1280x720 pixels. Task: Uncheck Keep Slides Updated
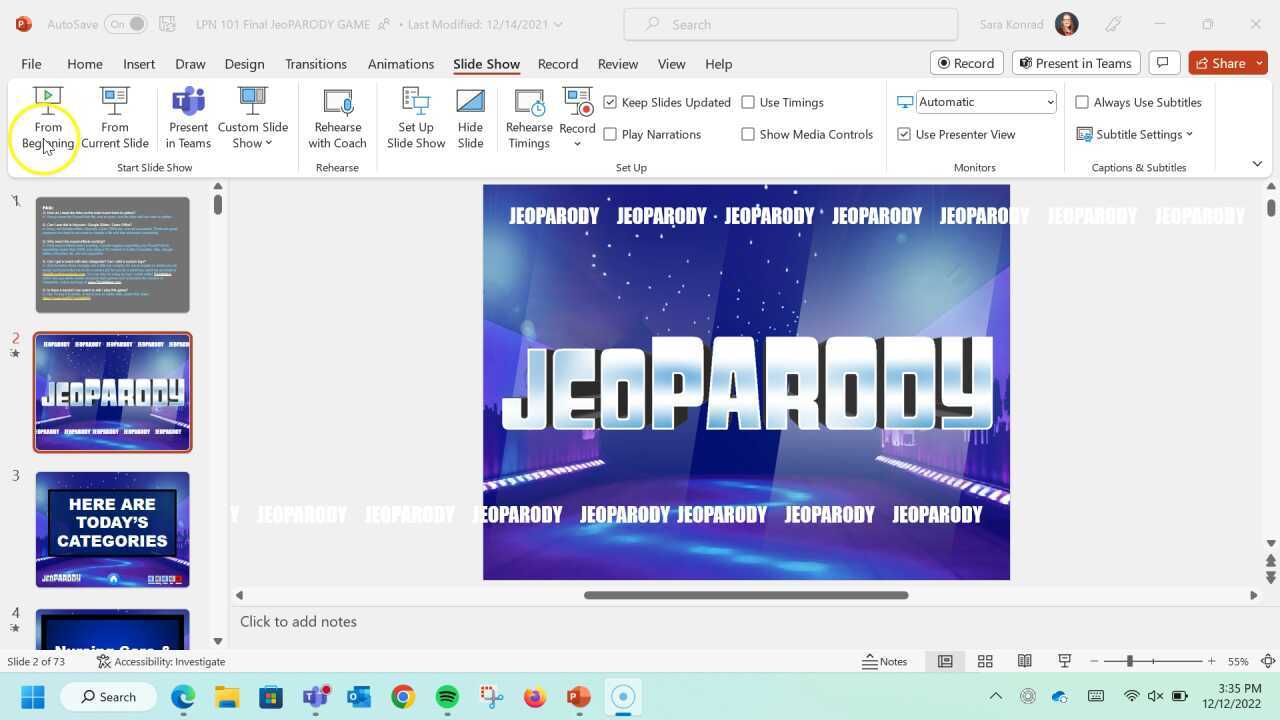coord(610,102)
